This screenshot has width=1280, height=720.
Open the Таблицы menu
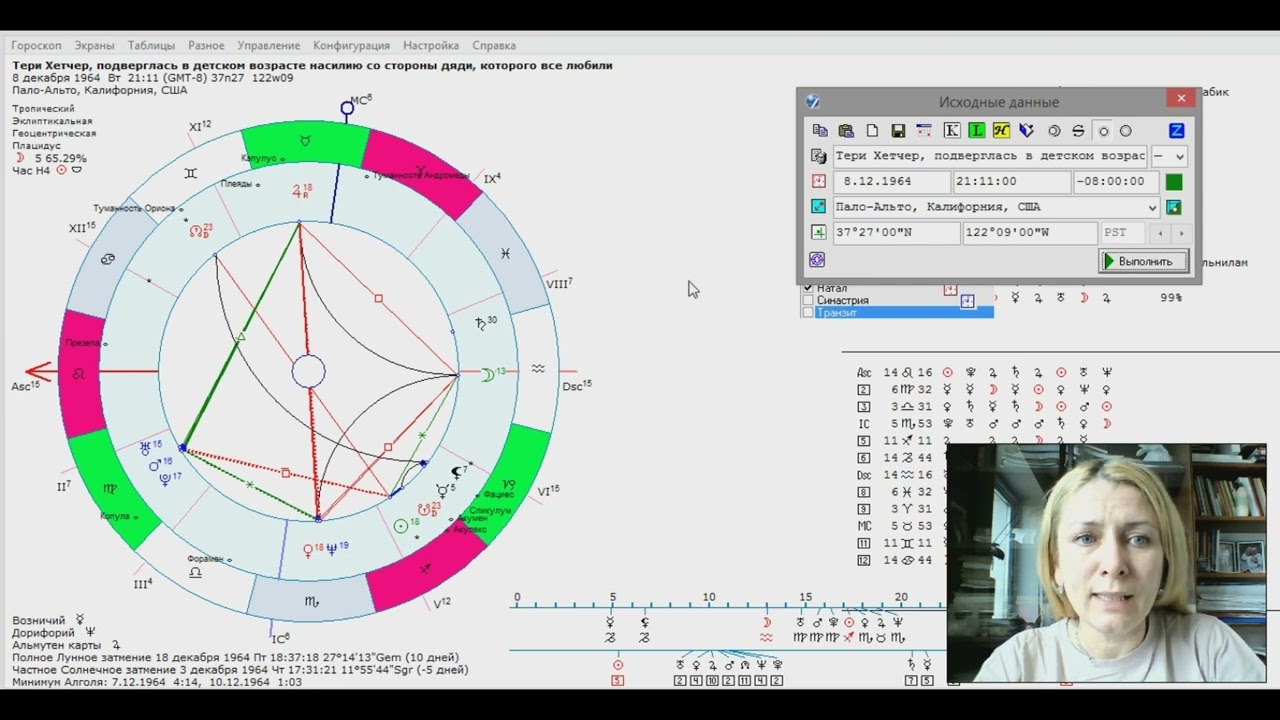pyautogui.click(x=151, y=45)
